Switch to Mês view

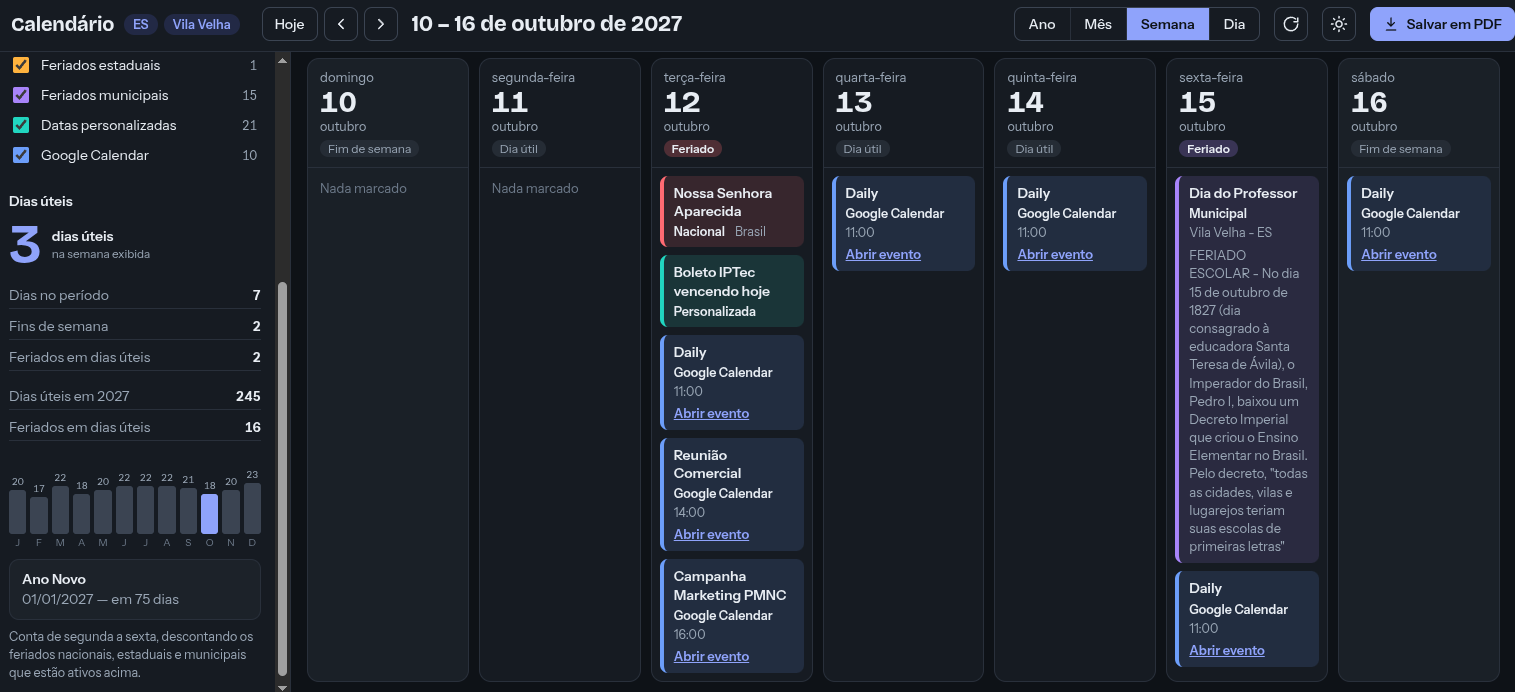(x=1098, y=24)
